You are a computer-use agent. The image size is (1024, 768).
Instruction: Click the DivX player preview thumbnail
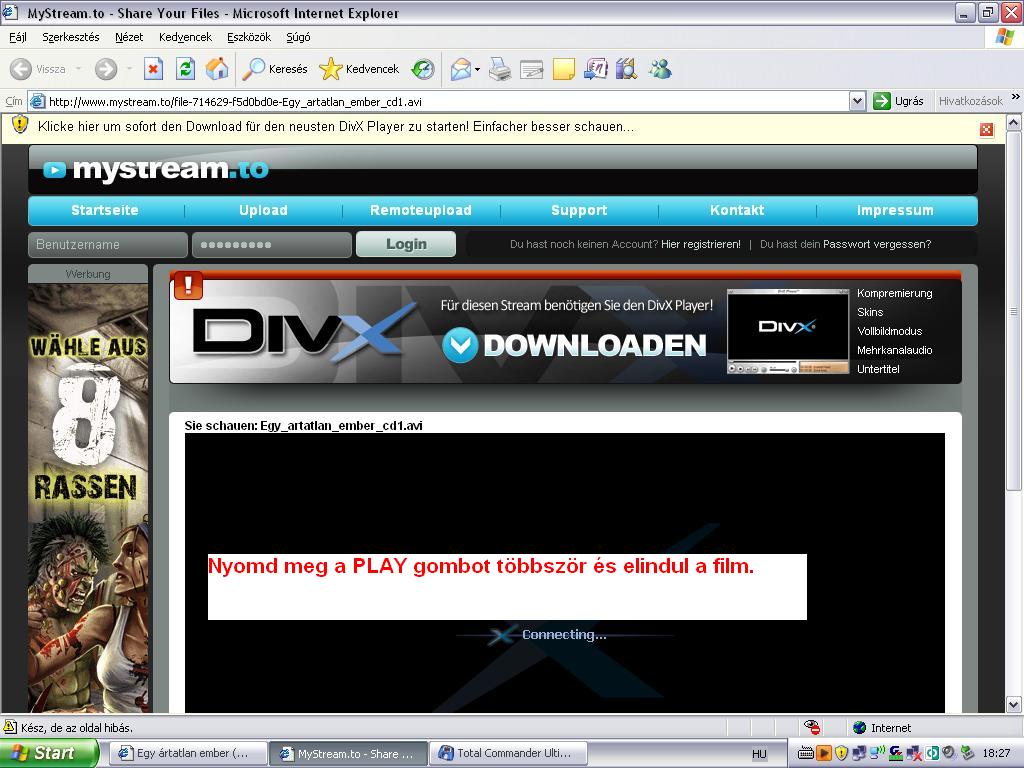click(788, 331)
